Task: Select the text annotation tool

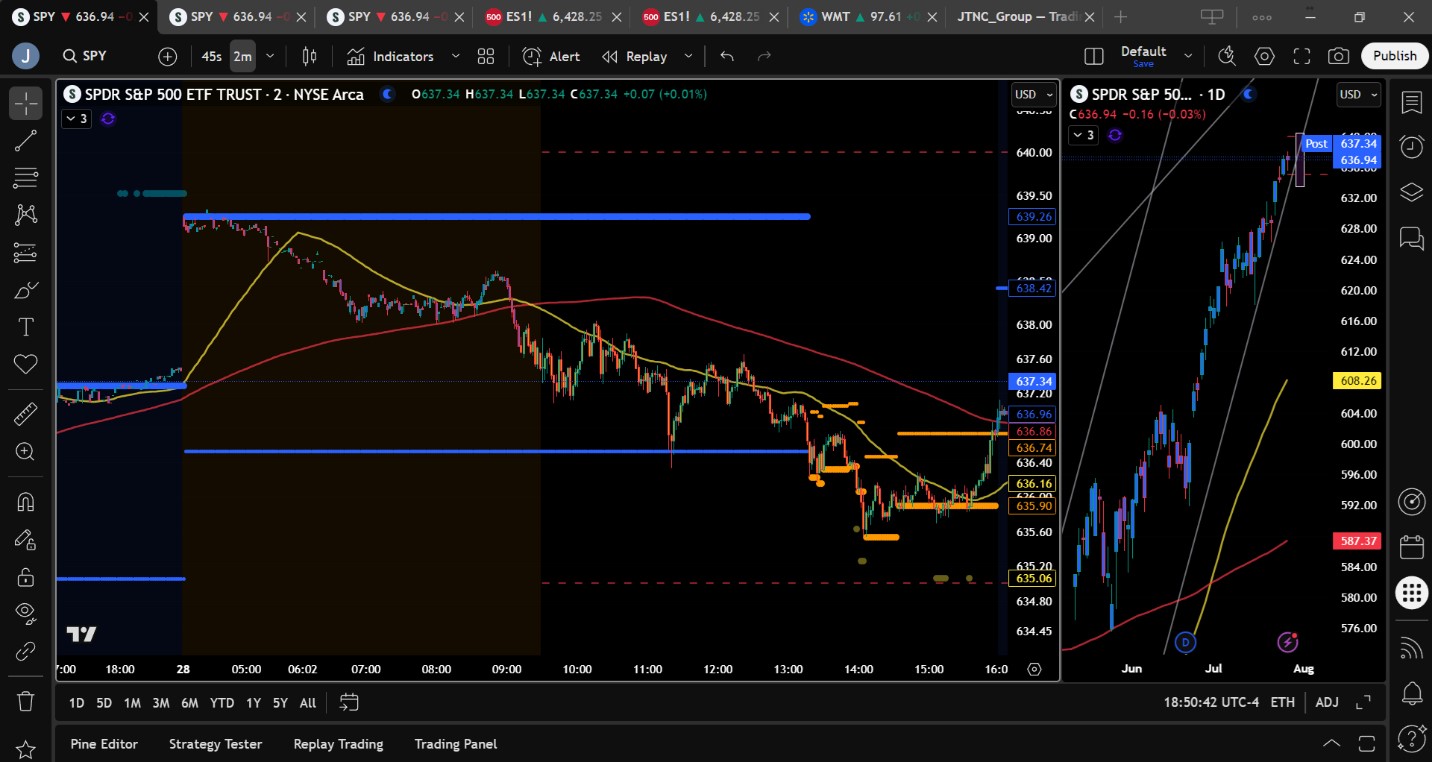Action: 26,327
